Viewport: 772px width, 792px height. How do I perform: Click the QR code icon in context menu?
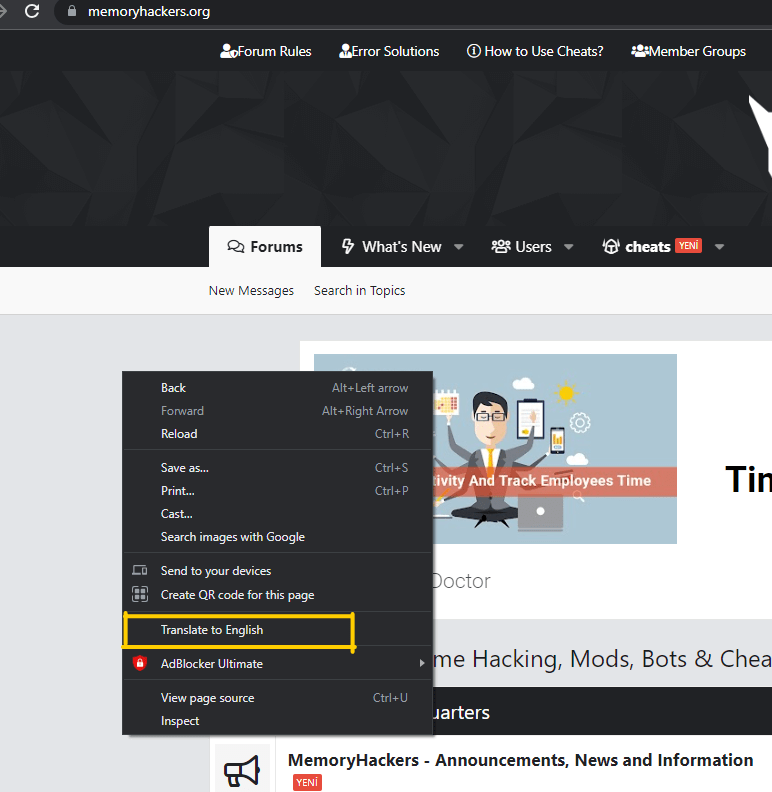[x=140, y=594]
